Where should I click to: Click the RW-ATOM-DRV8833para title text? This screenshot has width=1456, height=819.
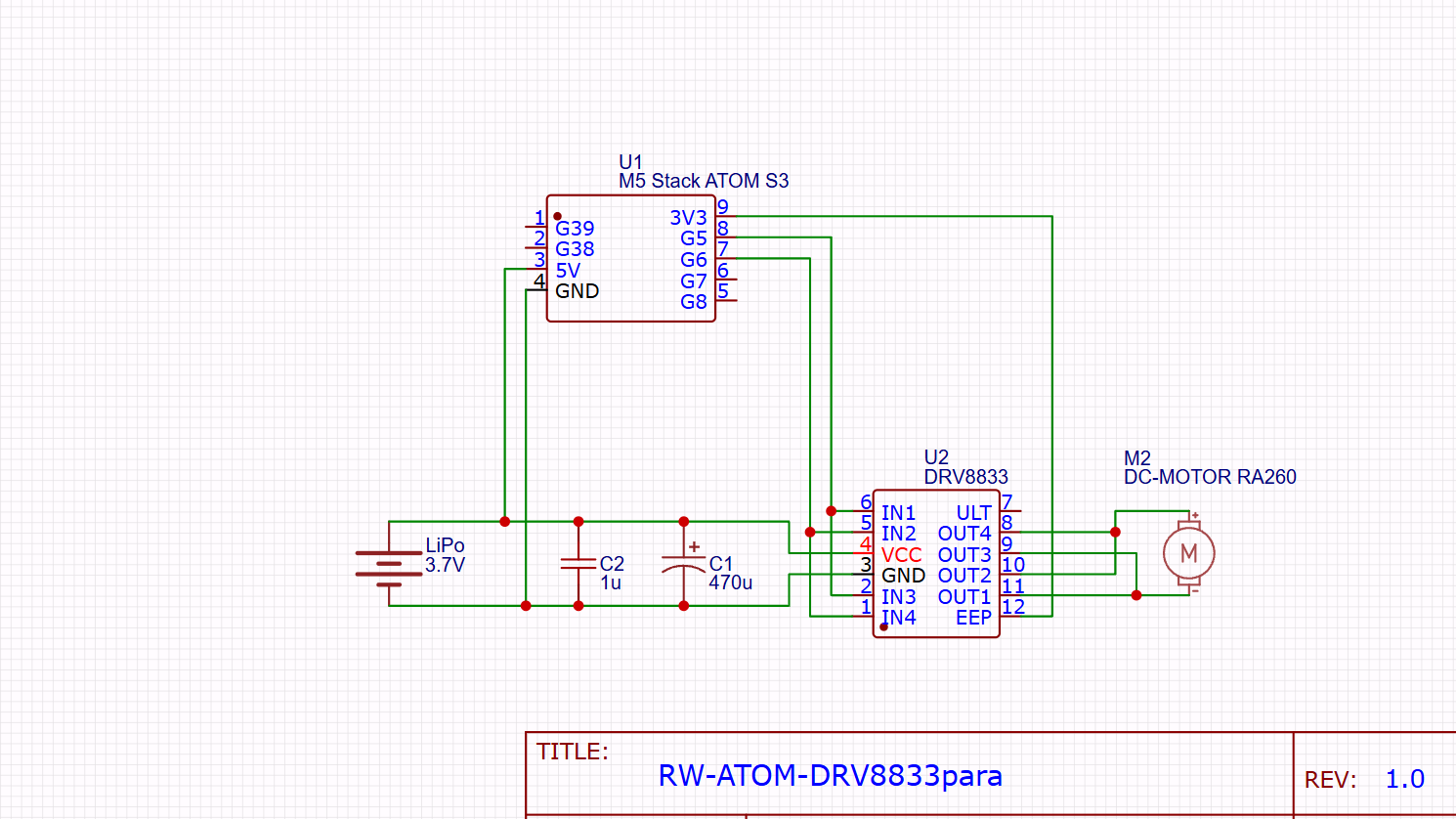click(831, 776)
